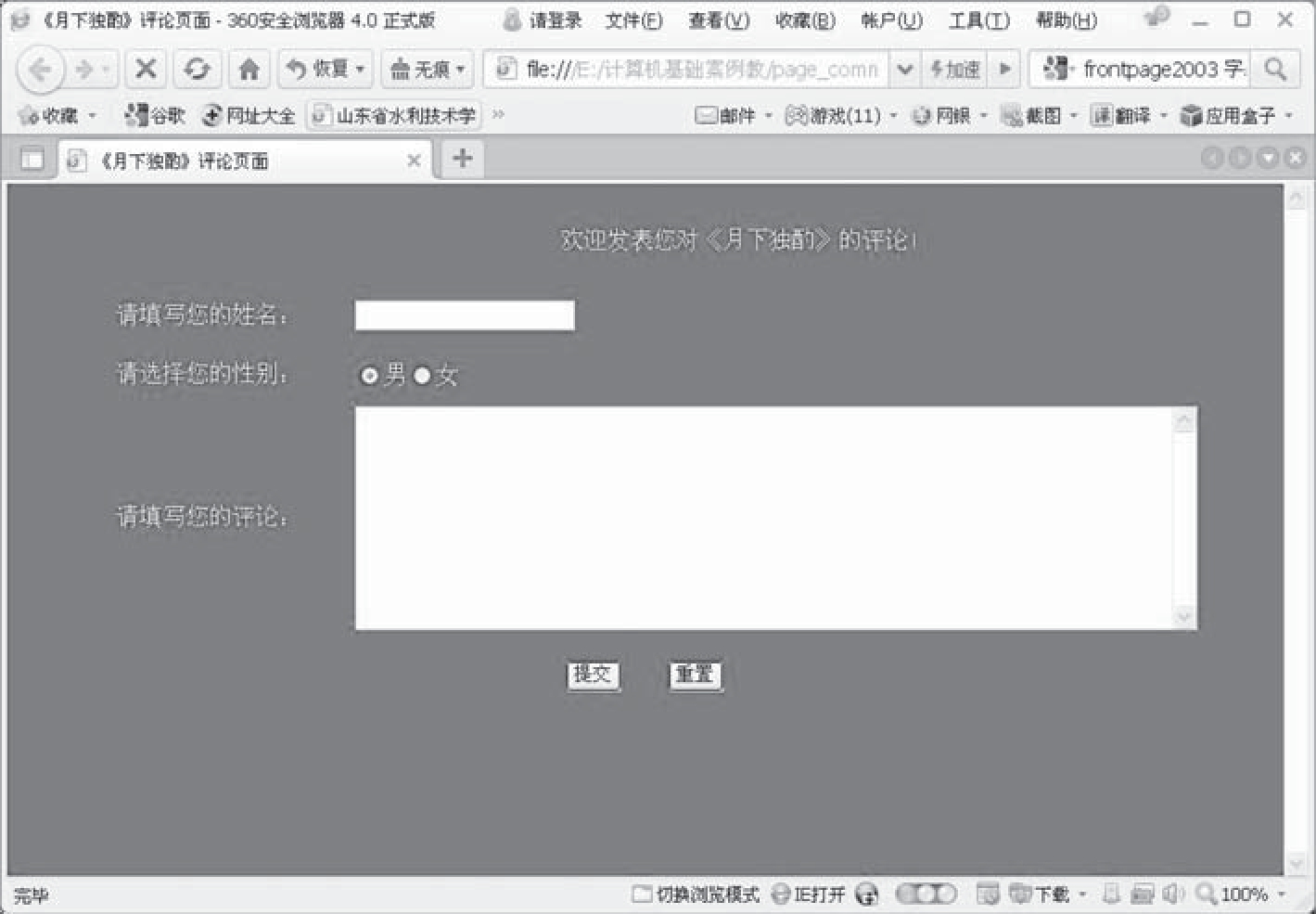Screen dimensions: 1316x914
Task: Click the skin icon in title bar
Action: (1156, 17)
